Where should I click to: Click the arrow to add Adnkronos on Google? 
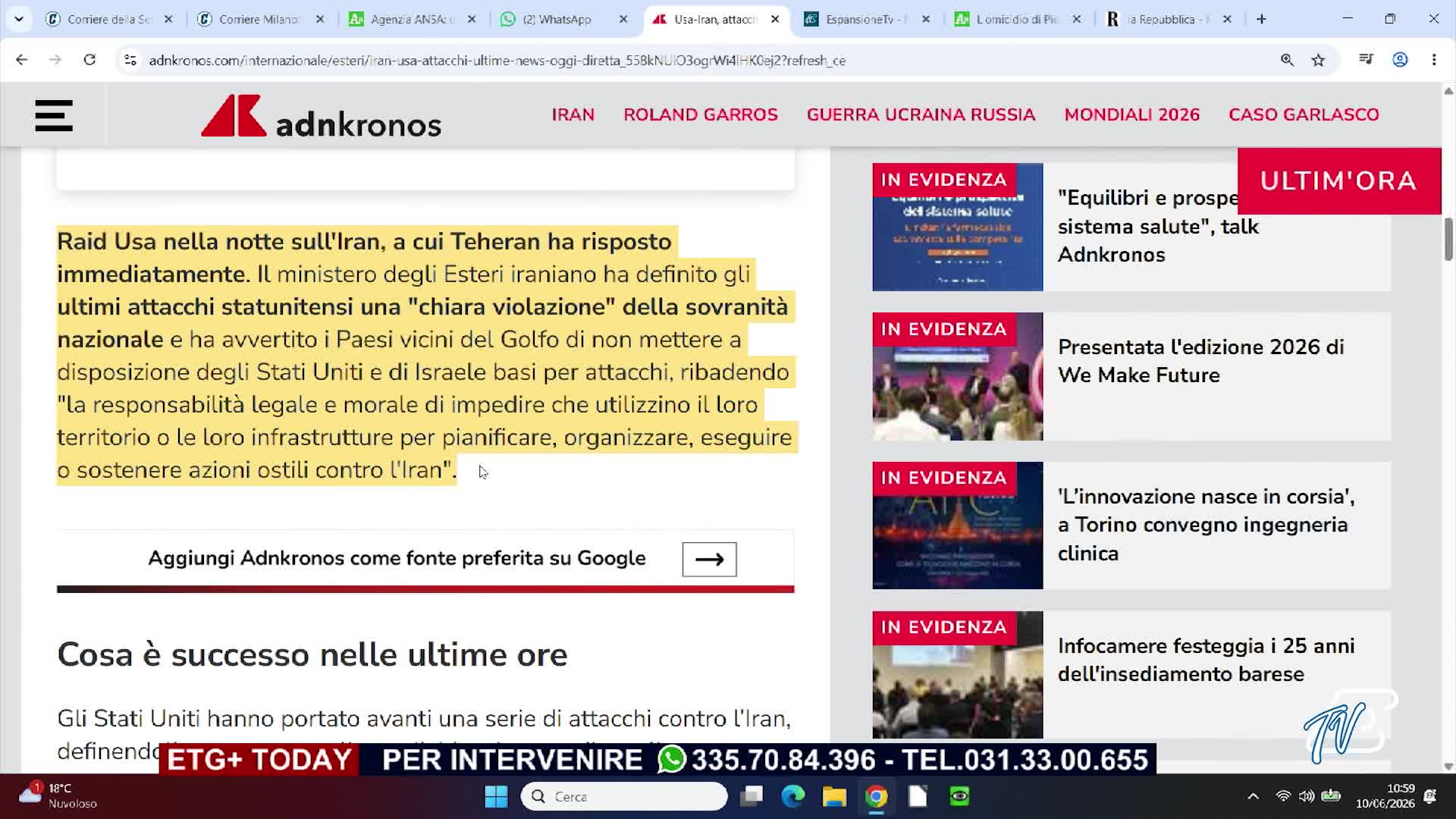[x=709, y=559]
